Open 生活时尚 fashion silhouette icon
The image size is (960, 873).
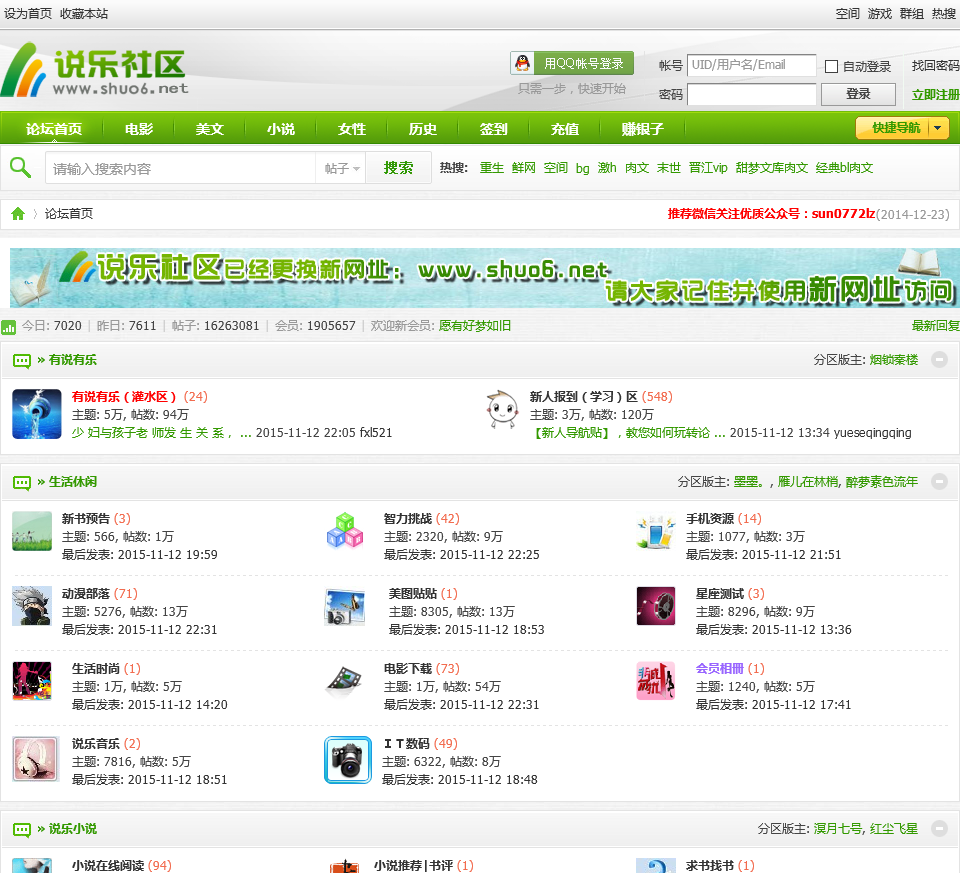click(x=32, y=681)
